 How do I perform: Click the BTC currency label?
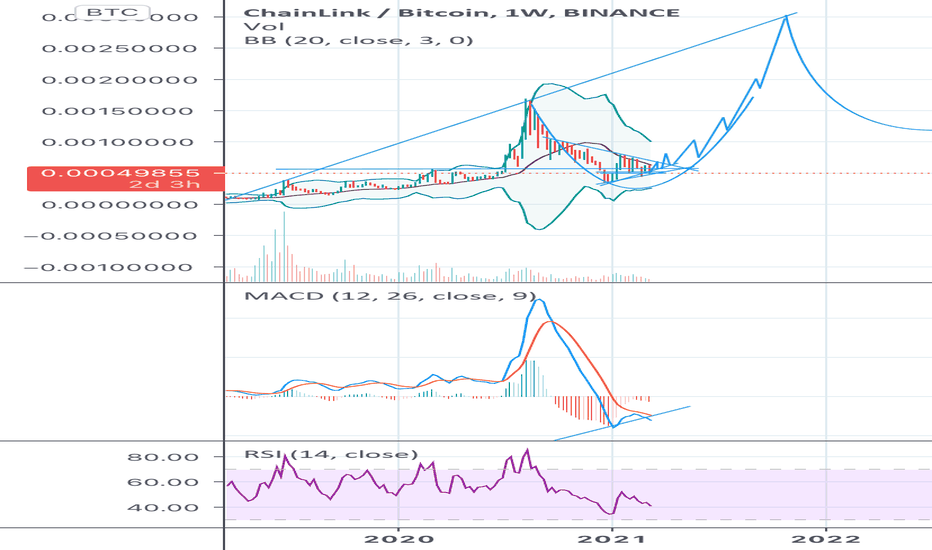[x=112, y=12]
